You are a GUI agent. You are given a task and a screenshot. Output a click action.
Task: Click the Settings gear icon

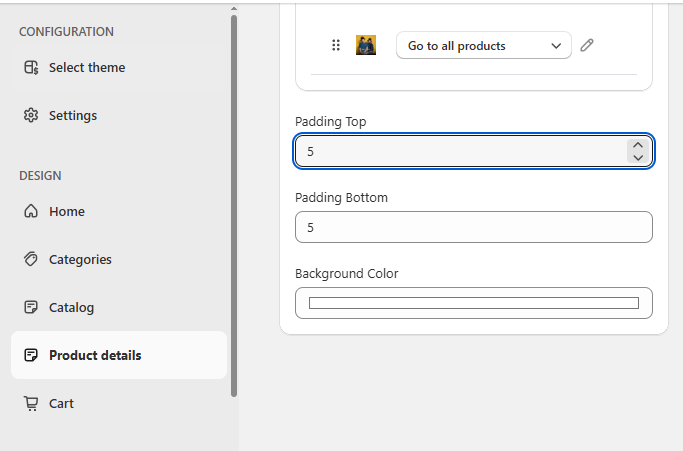(x=31, y=115)
